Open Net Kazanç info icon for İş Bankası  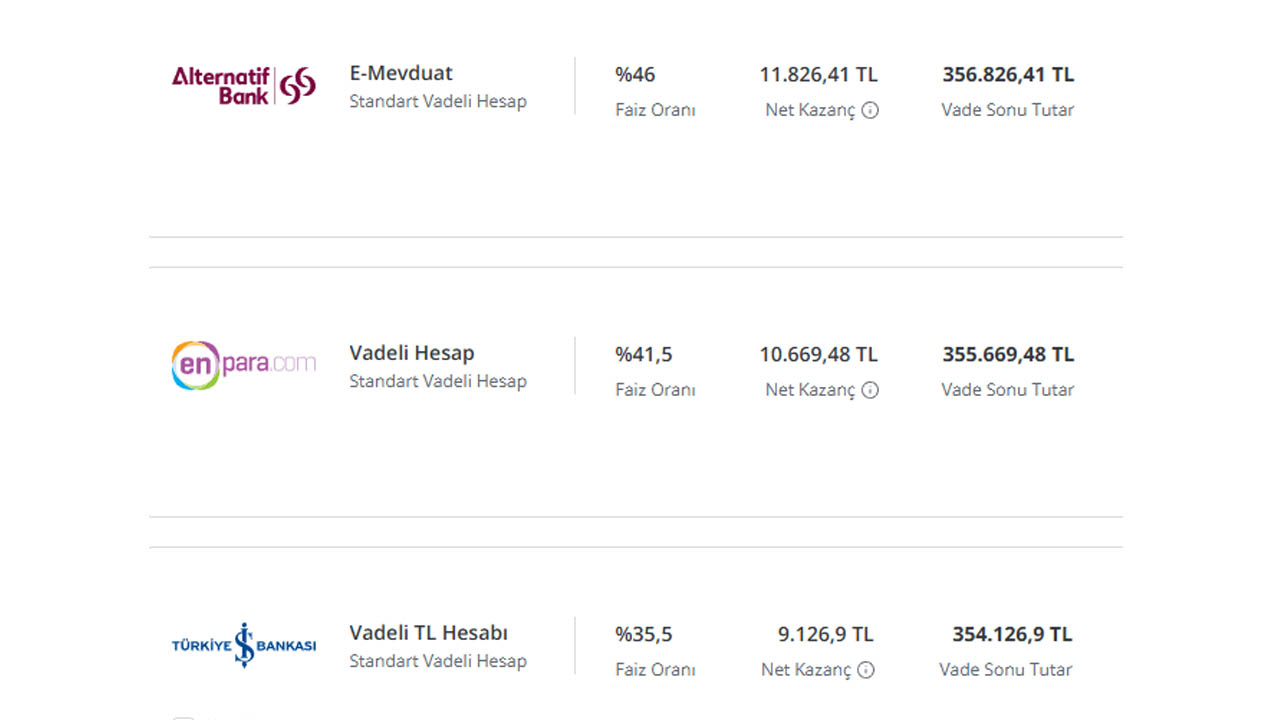click(866, 670)
